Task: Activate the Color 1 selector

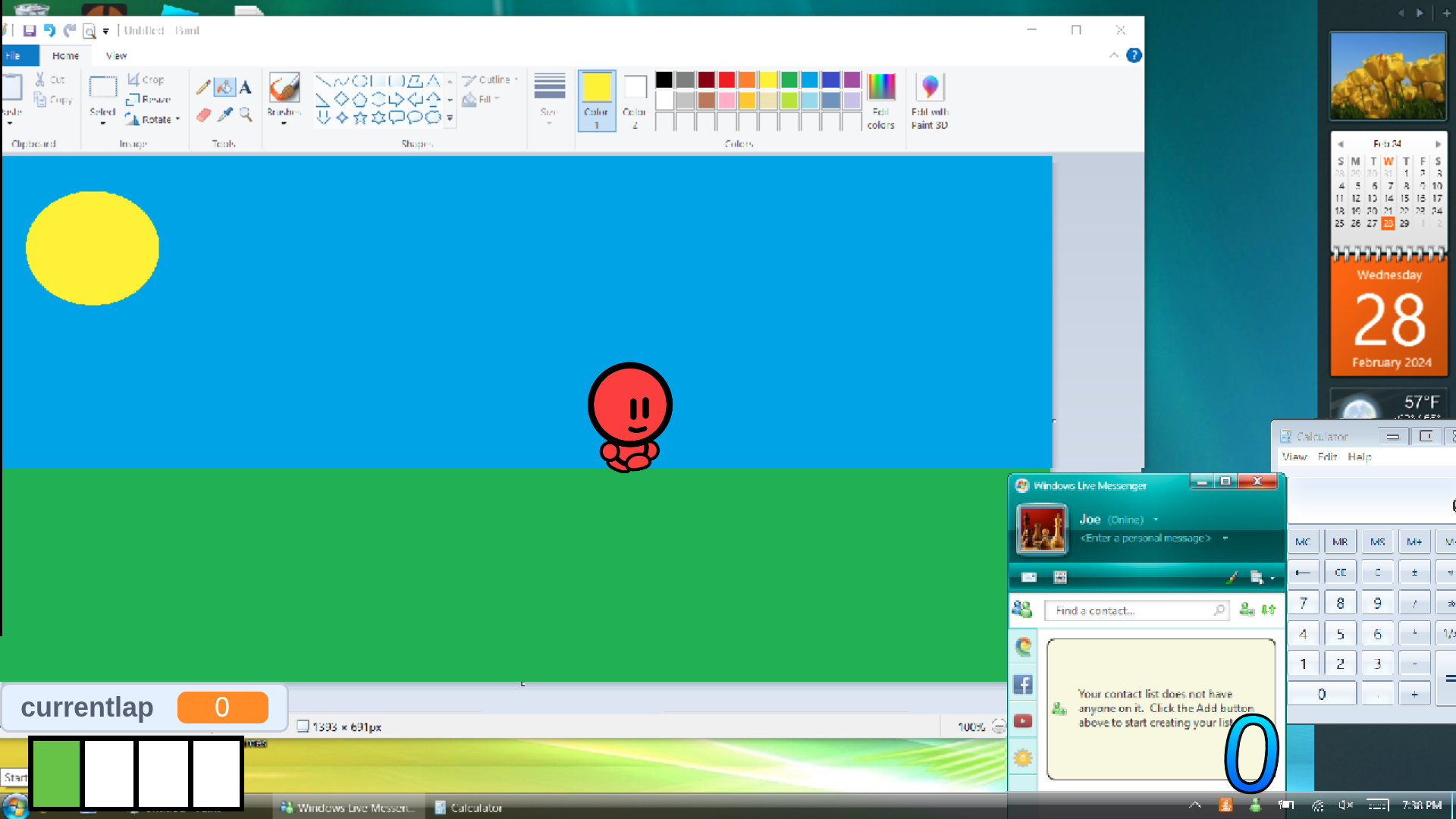Action: click(597, 100)
